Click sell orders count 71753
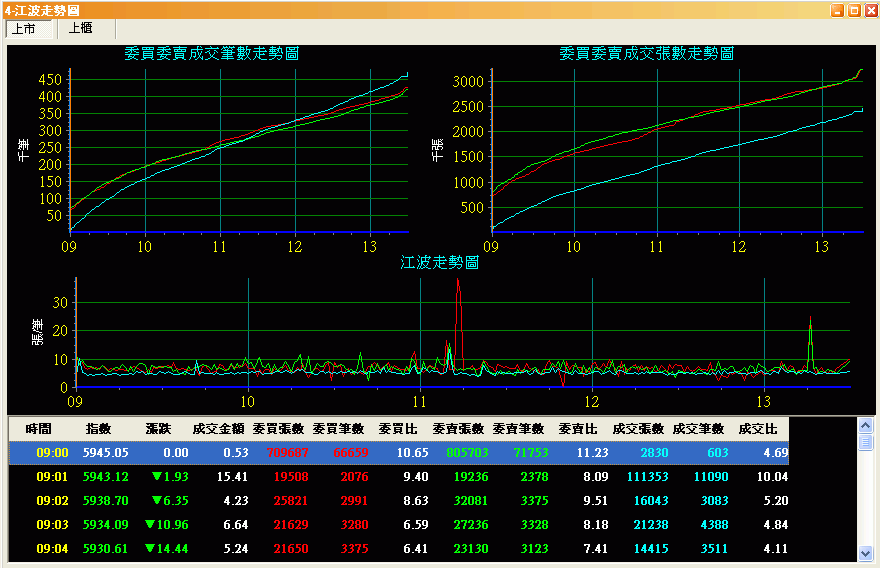Image resolution: width=880 pixels, height=568 pixels. pyautogui.click(x=530, y=452)
